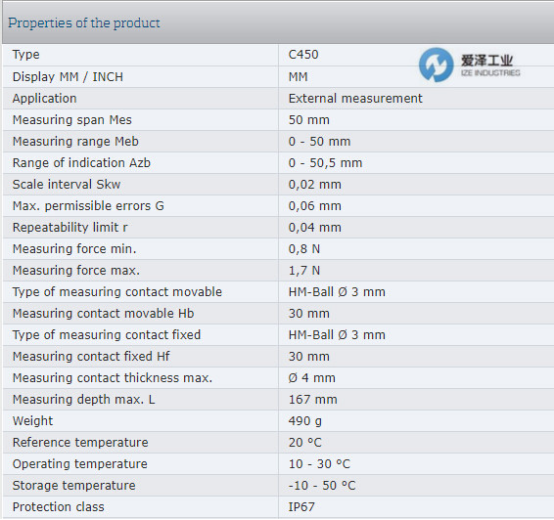554x520 pixels.
Task: Select the C450 type value
Action: tap(303, 54)
